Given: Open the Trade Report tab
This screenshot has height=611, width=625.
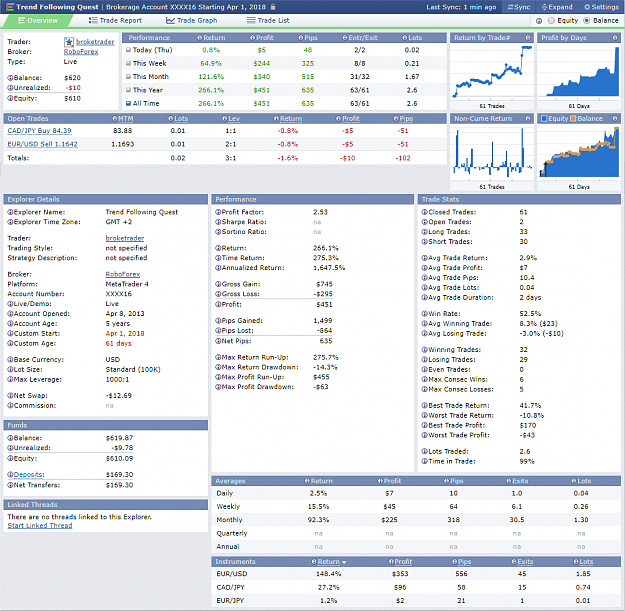Looking at the screenshot, I should point(115,21).
